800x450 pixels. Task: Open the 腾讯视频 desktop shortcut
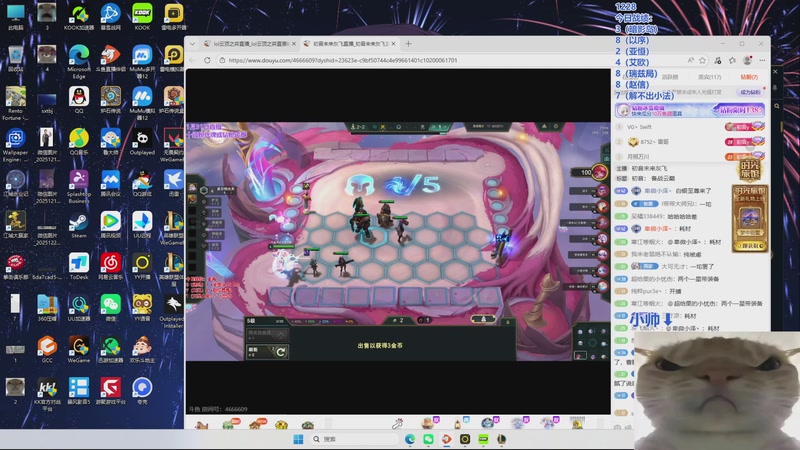click(110, 225)
